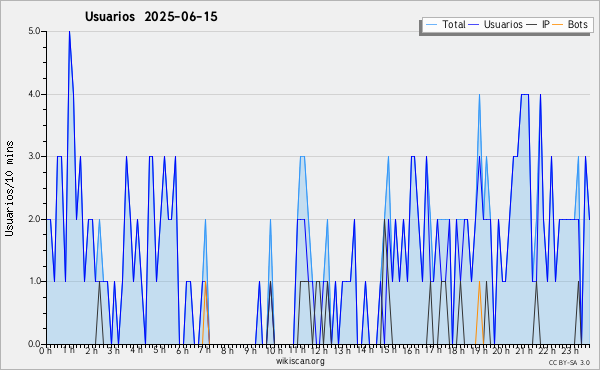Viewport: 600px width, 370px height.
Task: Click the Usuarios legend label
Action: pyautogui.click(x=503, y=24)
